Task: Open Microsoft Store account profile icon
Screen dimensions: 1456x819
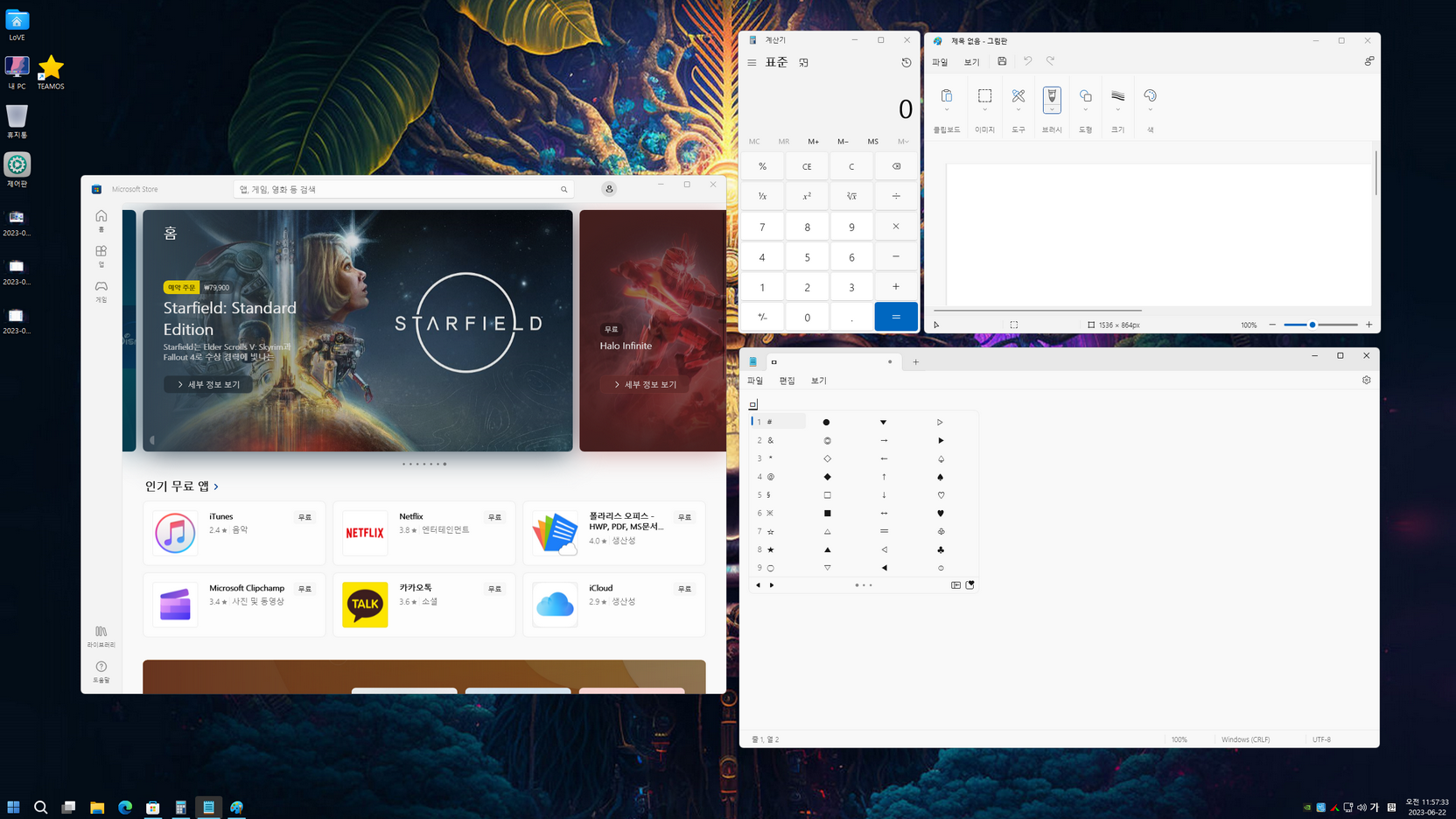Action: [x=609, y=189]
